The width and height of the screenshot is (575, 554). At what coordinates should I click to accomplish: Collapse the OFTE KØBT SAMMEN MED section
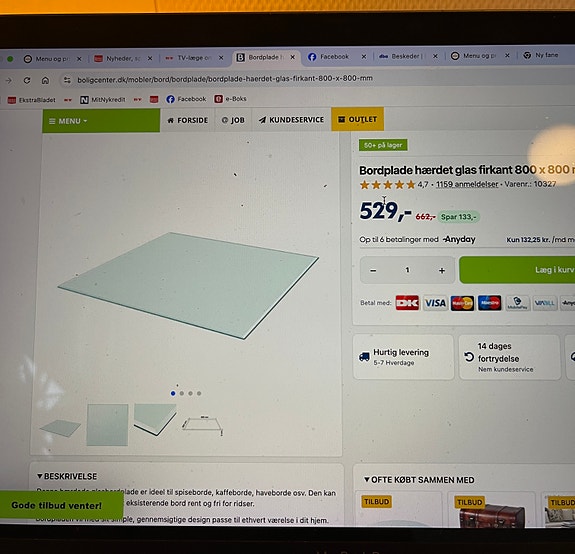click(x=419, y=480)
